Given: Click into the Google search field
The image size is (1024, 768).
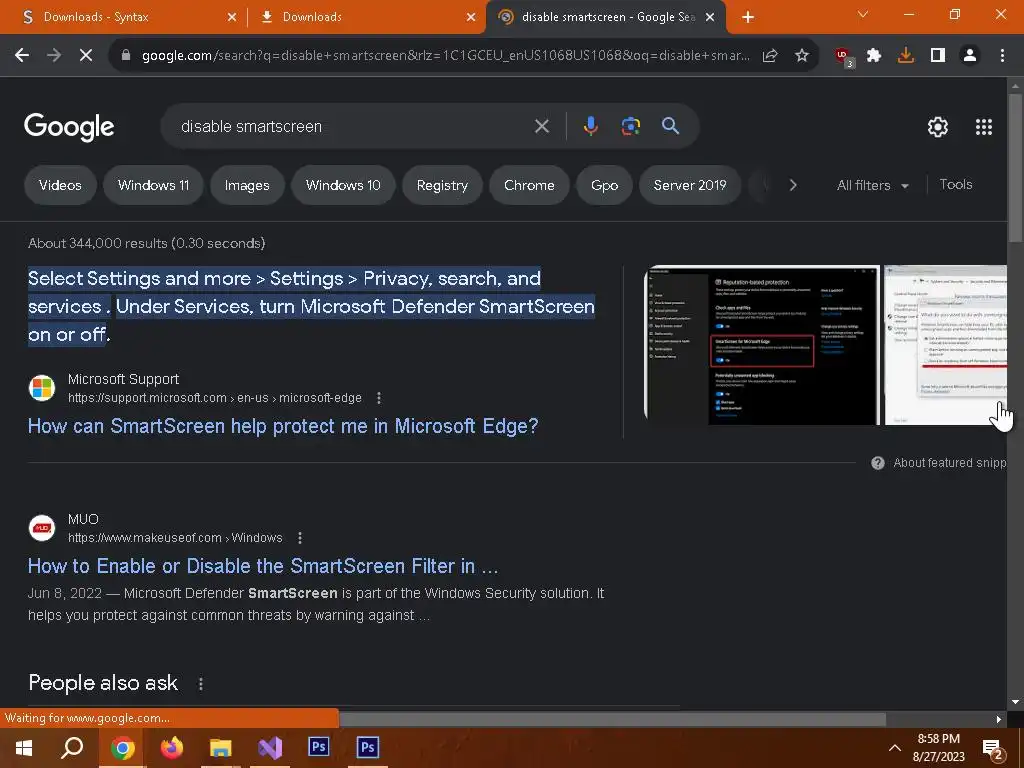Looking at the screenshot, I should pyautogui.click(x=353, y=126).
